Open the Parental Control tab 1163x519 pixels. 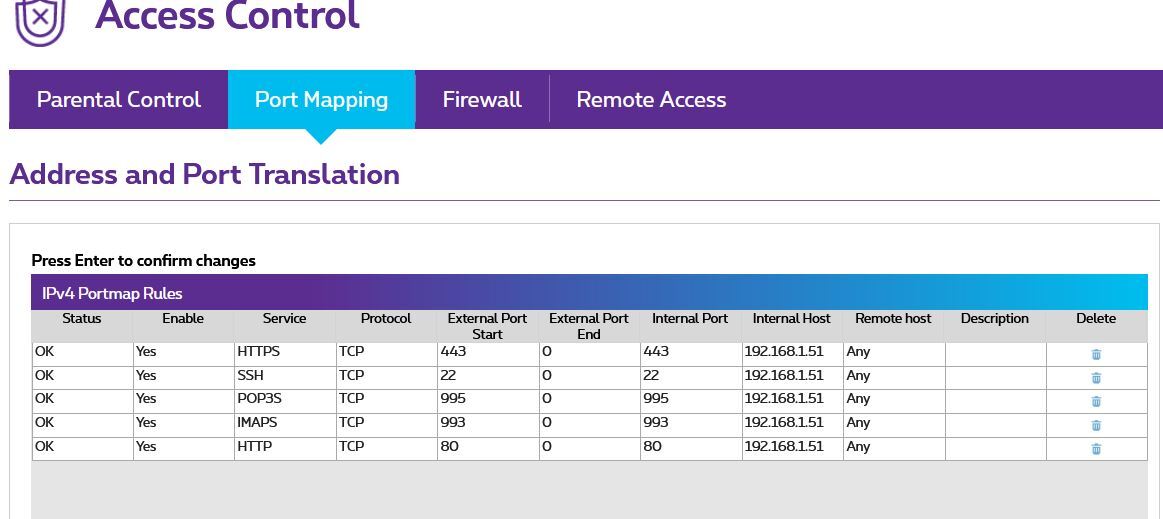[118, 100]
